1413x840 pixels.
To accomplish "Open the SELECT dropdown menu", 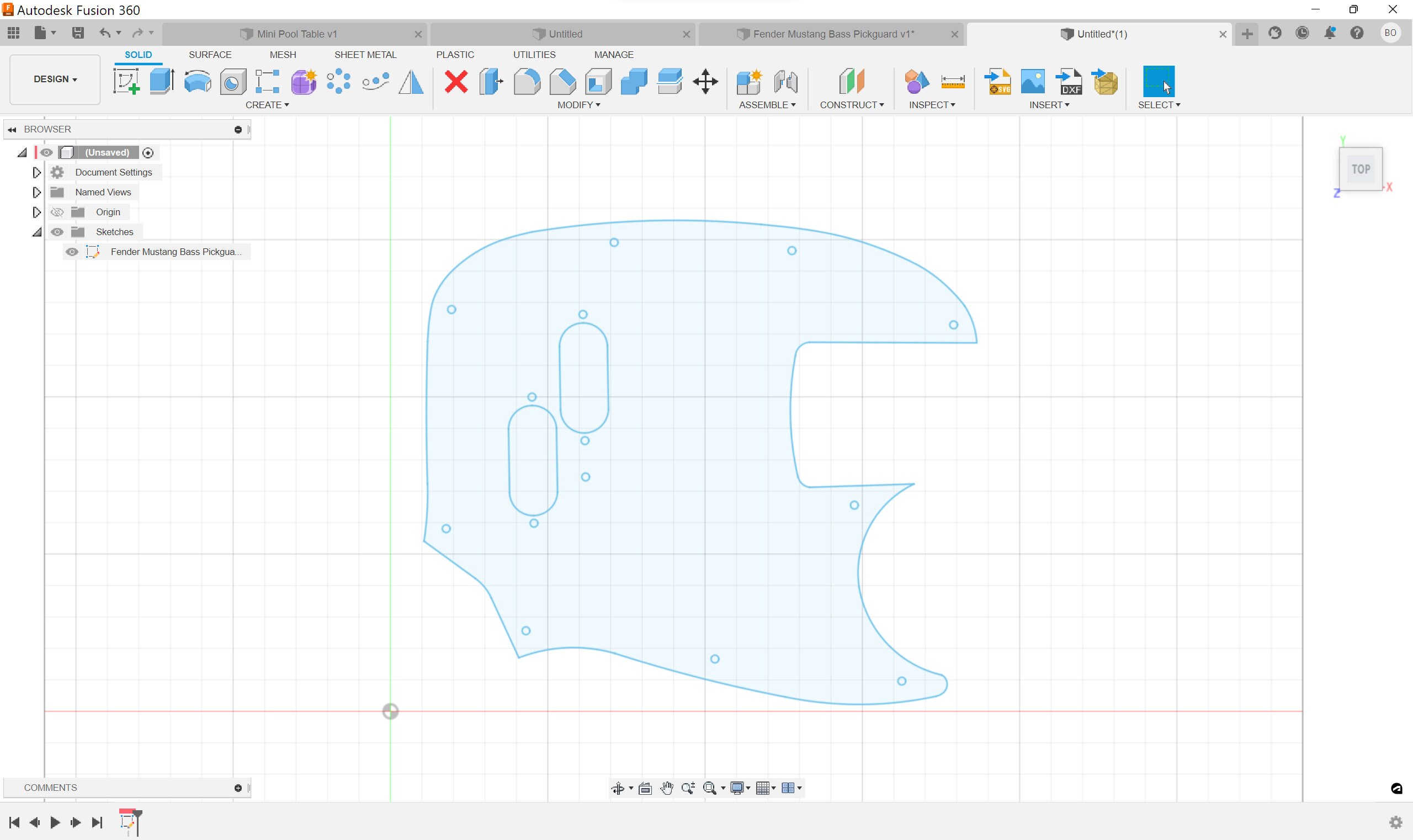I will pyautogui.click(x=1158, y=105).
